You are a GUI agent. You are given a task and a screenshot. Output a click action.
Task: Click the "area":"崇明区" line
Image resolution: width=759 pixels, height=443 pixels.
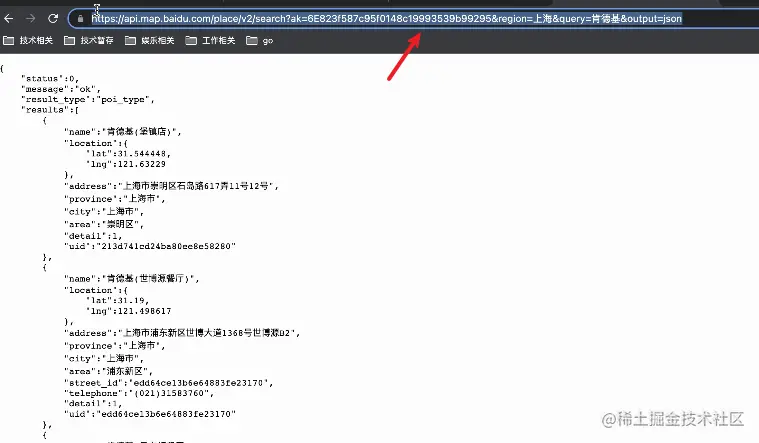[x=104, y=224]
